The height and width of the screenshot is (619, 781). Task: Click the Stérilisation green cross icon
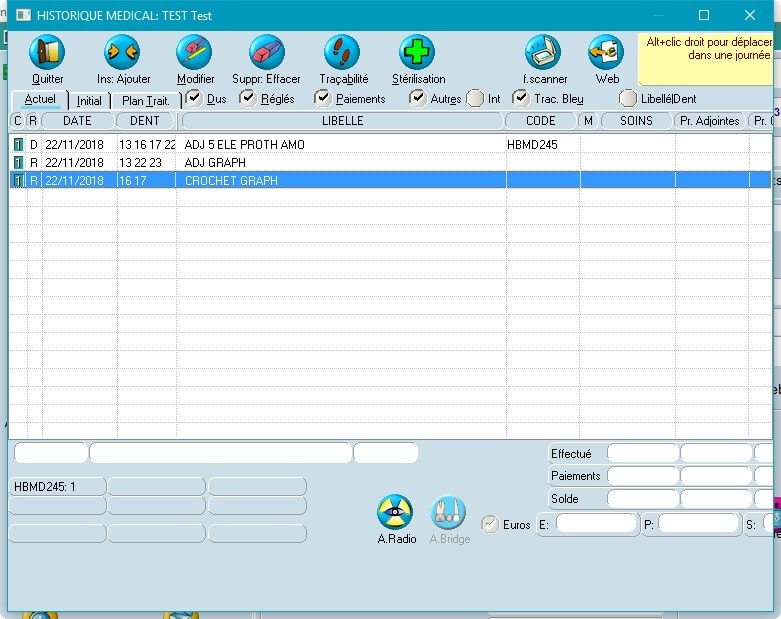coord(418,53)
